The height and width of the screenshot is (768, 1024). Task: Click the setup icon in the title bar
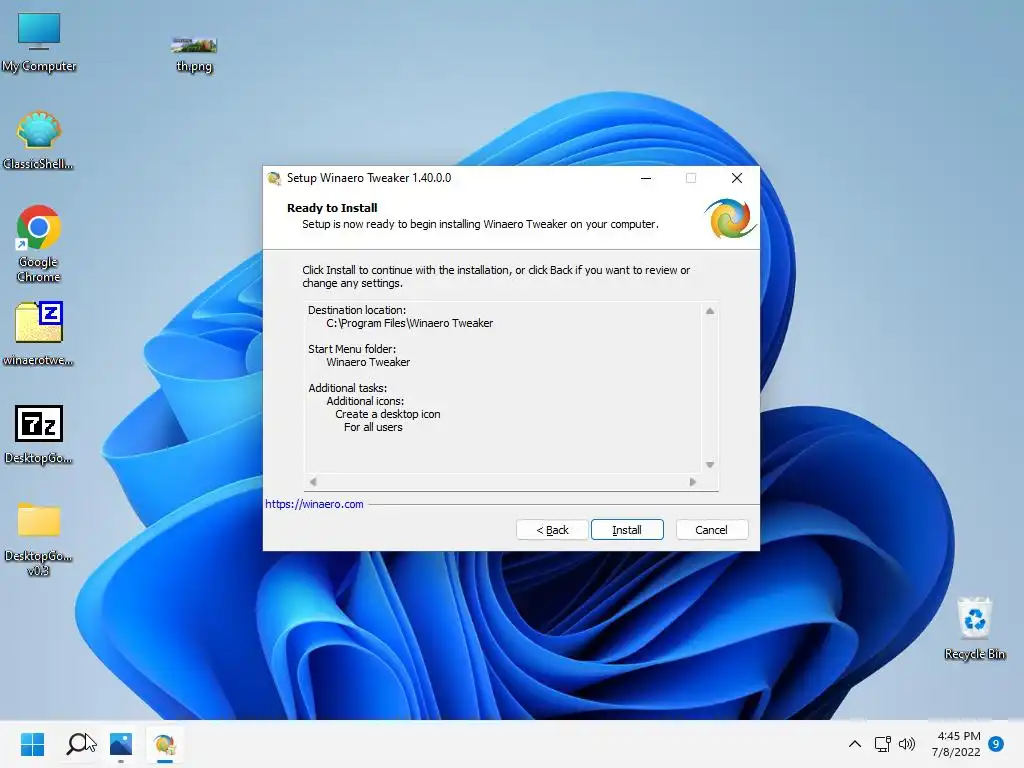point(274,178)
